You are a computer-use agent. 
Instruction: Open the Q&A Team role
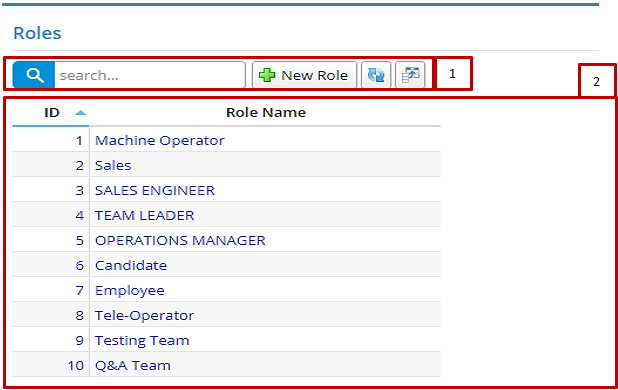click(133, 366)
